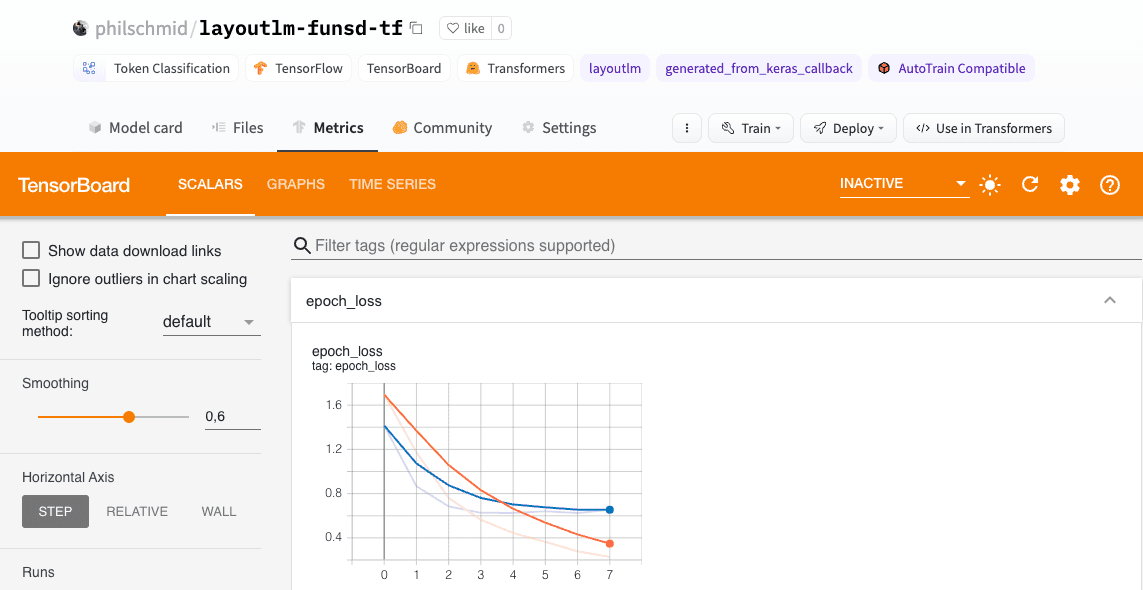Screen dimensions: 1143x590
Task: Select the TensorBoard tag
Action: pos(404,69)
